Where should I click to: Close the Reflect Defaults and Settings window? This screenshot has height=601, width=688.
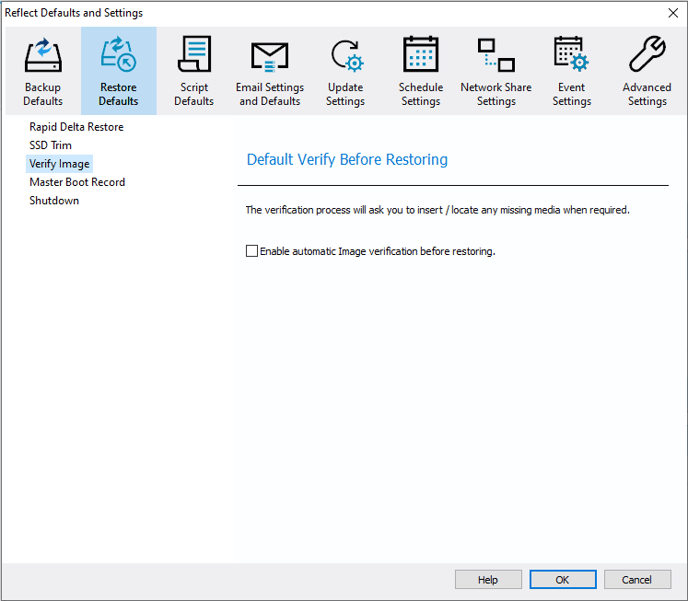[x=673, y=13]
